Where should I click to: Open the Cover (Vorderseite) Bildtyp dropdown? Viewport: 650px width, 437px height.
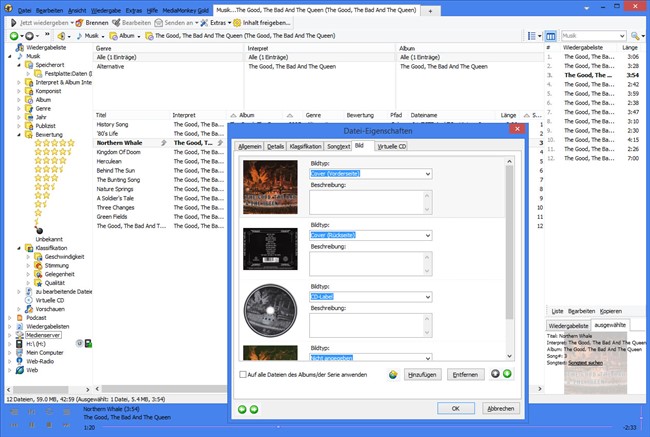tap(428, 174)
